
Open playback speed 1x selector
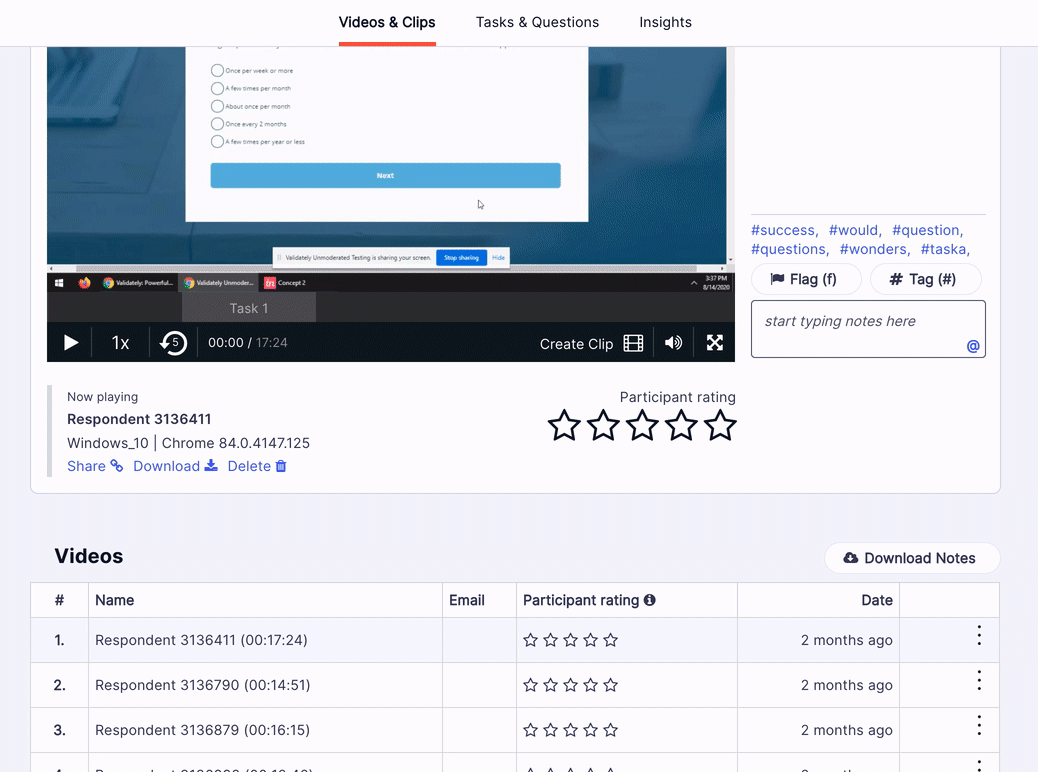[x=120, y=343]
